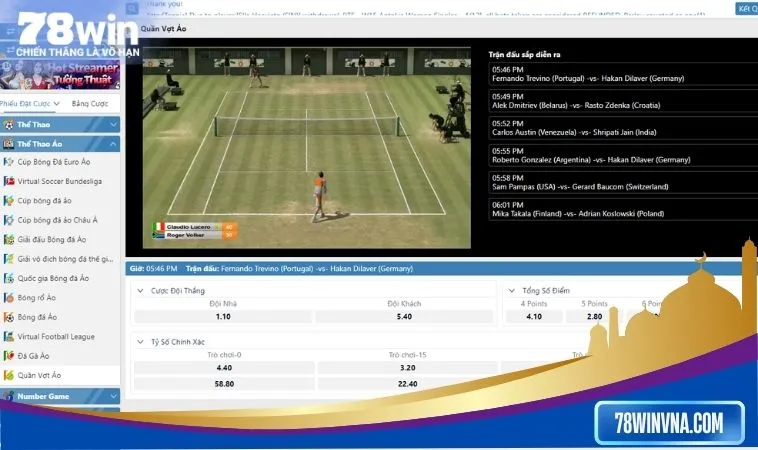Pick Đội Khách odds 5.40

pos(404,316)
